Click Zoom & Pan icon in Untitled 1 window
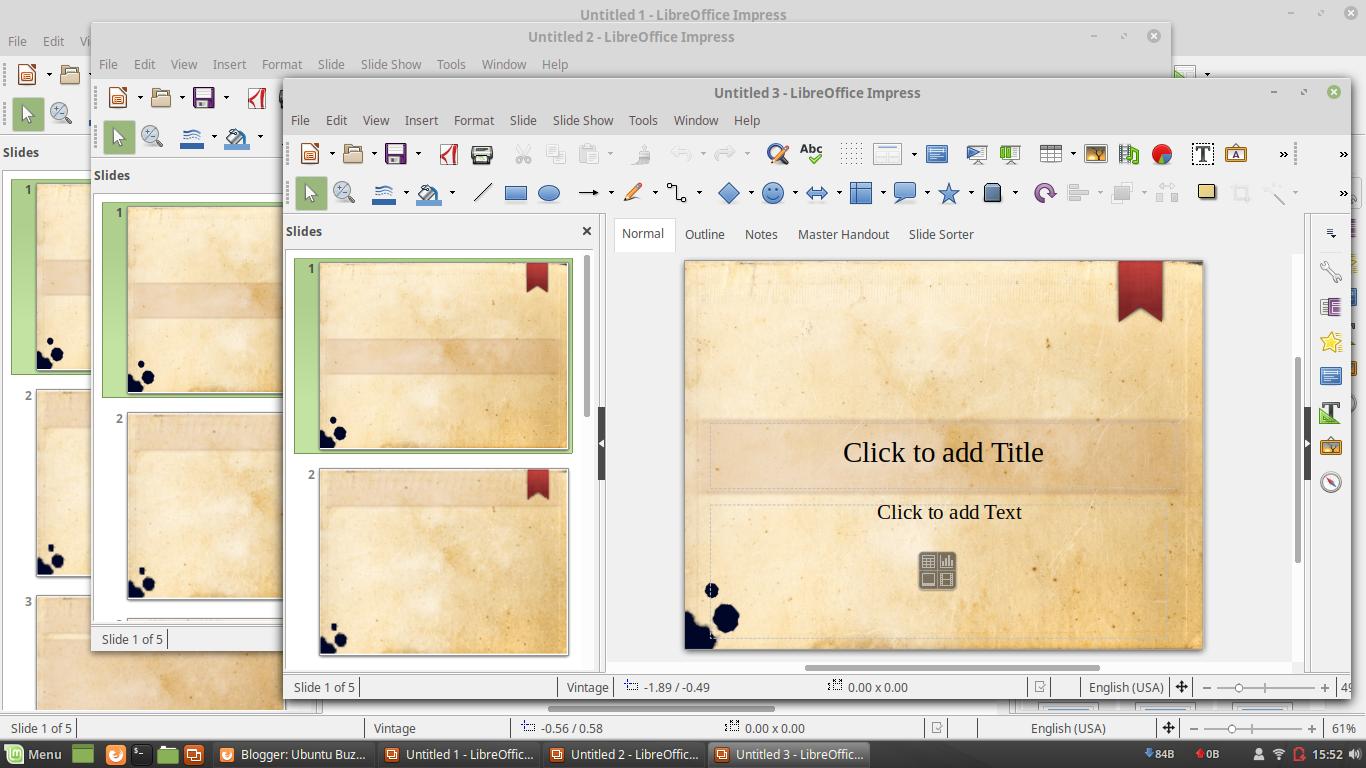This screenshot has width=1366, height=768. click(x=60, y=114)
